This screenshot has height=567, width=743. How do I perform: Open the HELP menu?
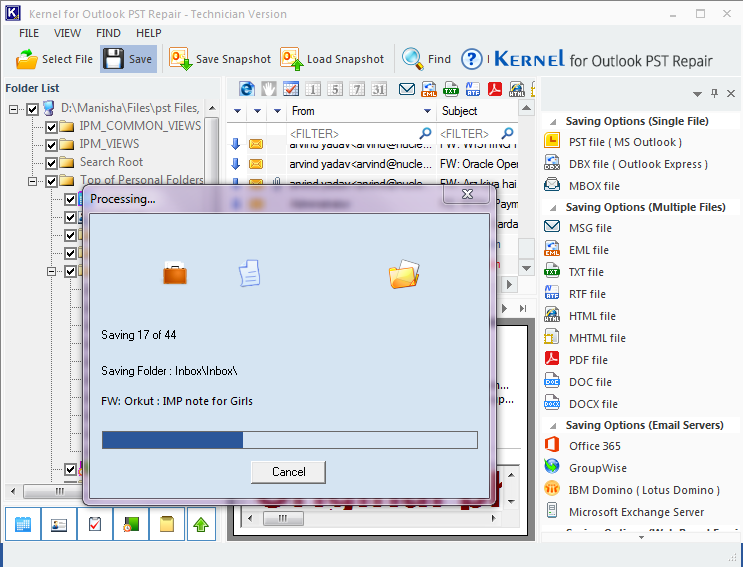149,33
